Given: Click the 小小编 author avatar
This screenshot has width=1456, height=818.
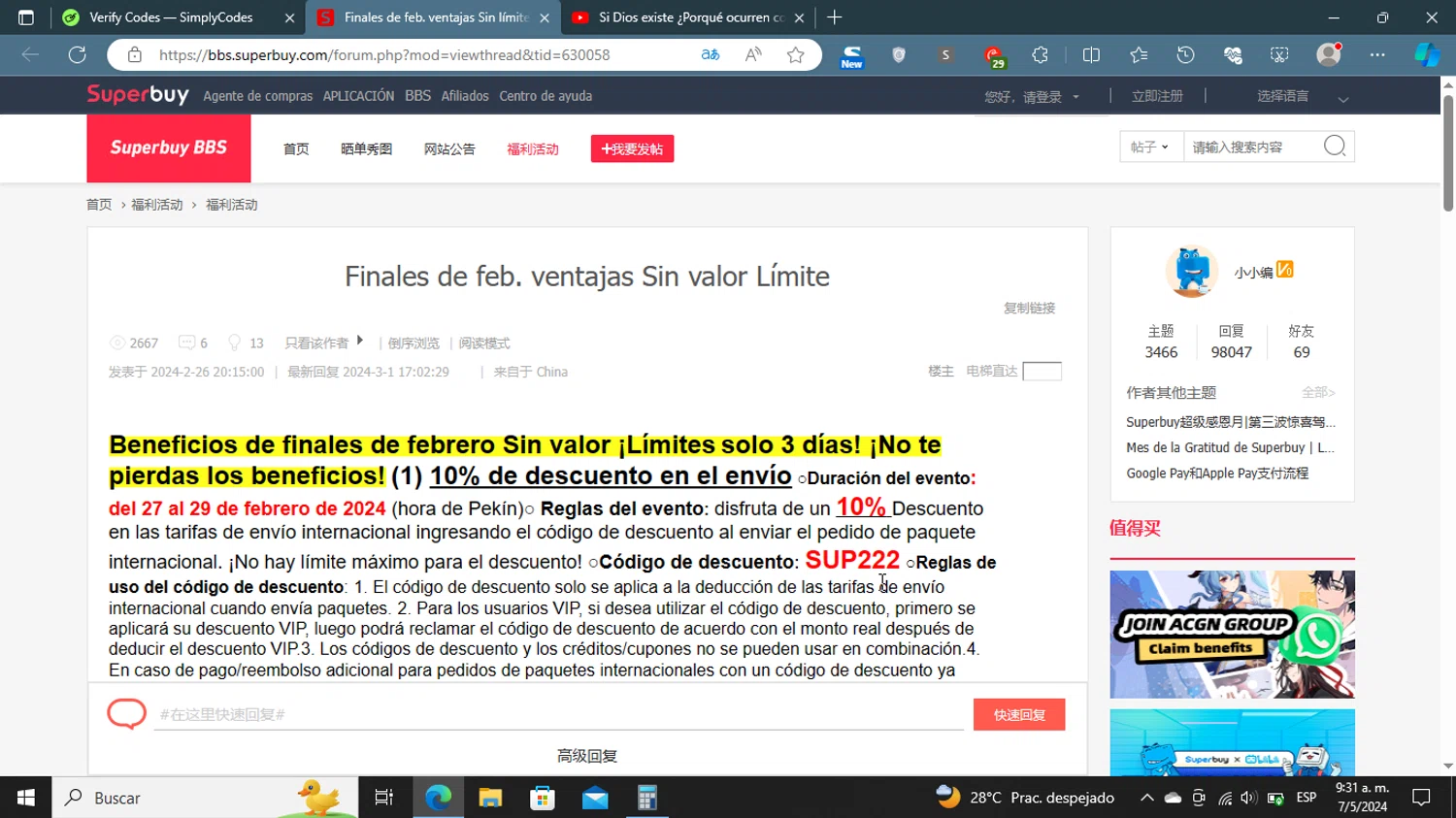Looking at the screenshot, I should coord(1191,271).
